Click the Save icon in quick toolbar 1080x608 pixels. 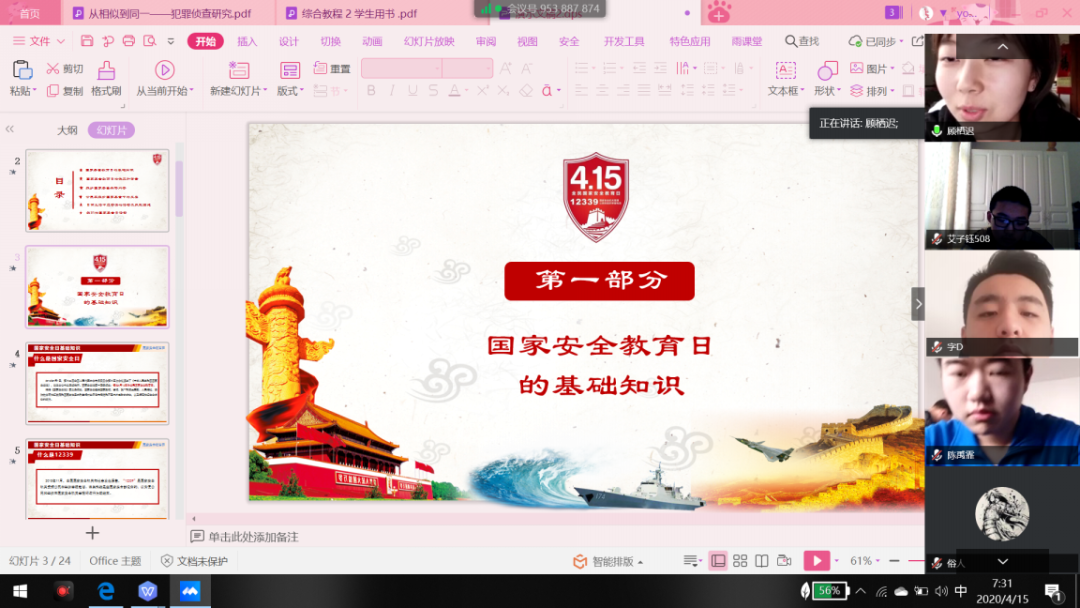pyautogui.click(x=87, y=41)
